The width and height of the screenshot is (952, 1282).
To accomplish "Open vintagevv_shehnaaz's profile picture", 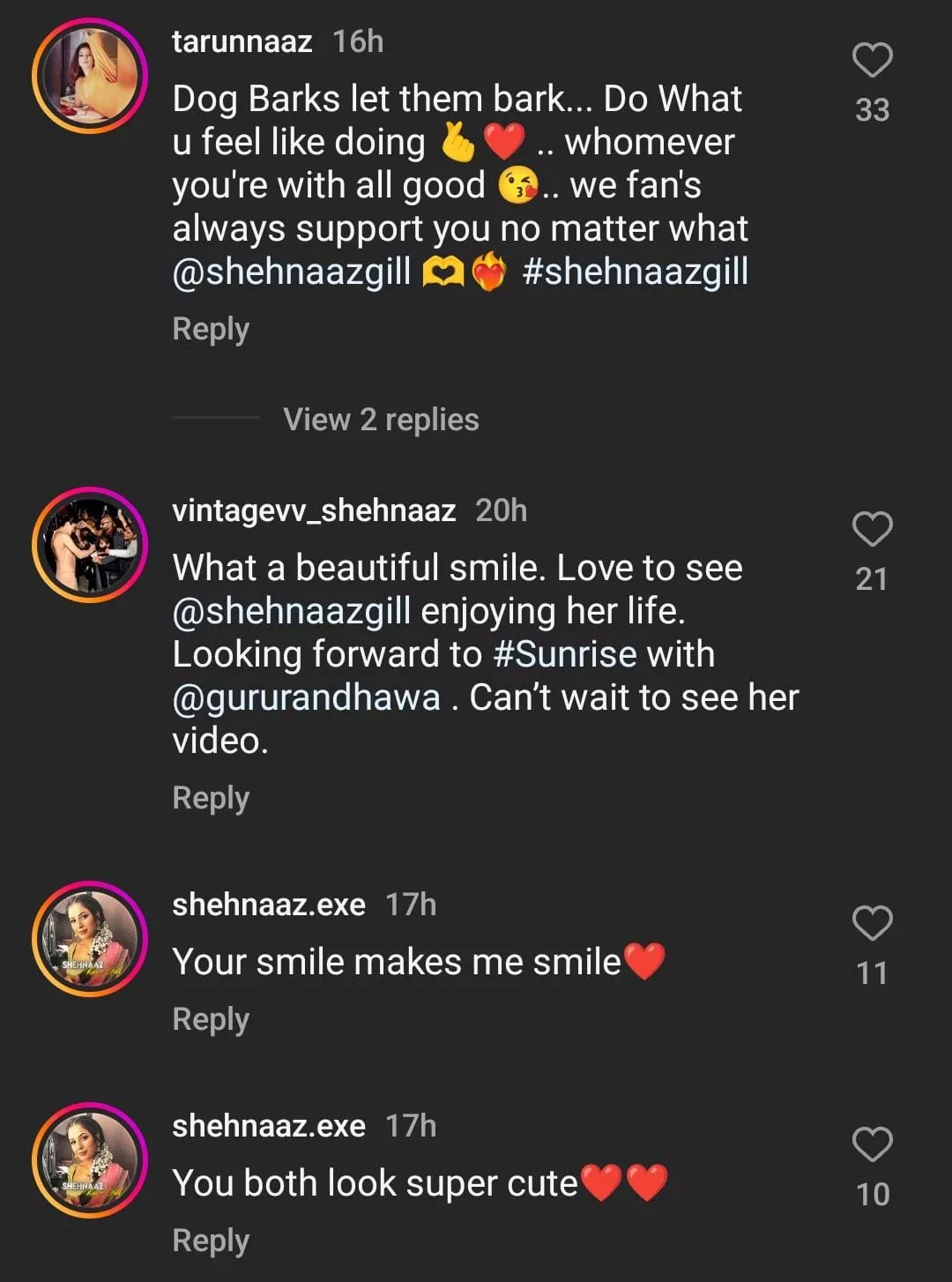I will 90,545.
